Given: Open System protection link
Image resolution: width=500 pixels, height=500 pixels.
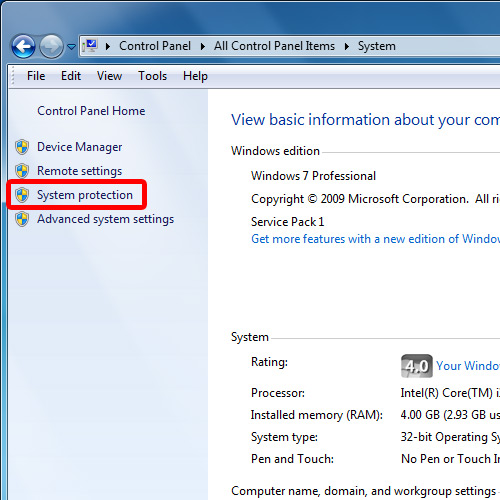Looking at the screenshot, I should tap(85, 195).
